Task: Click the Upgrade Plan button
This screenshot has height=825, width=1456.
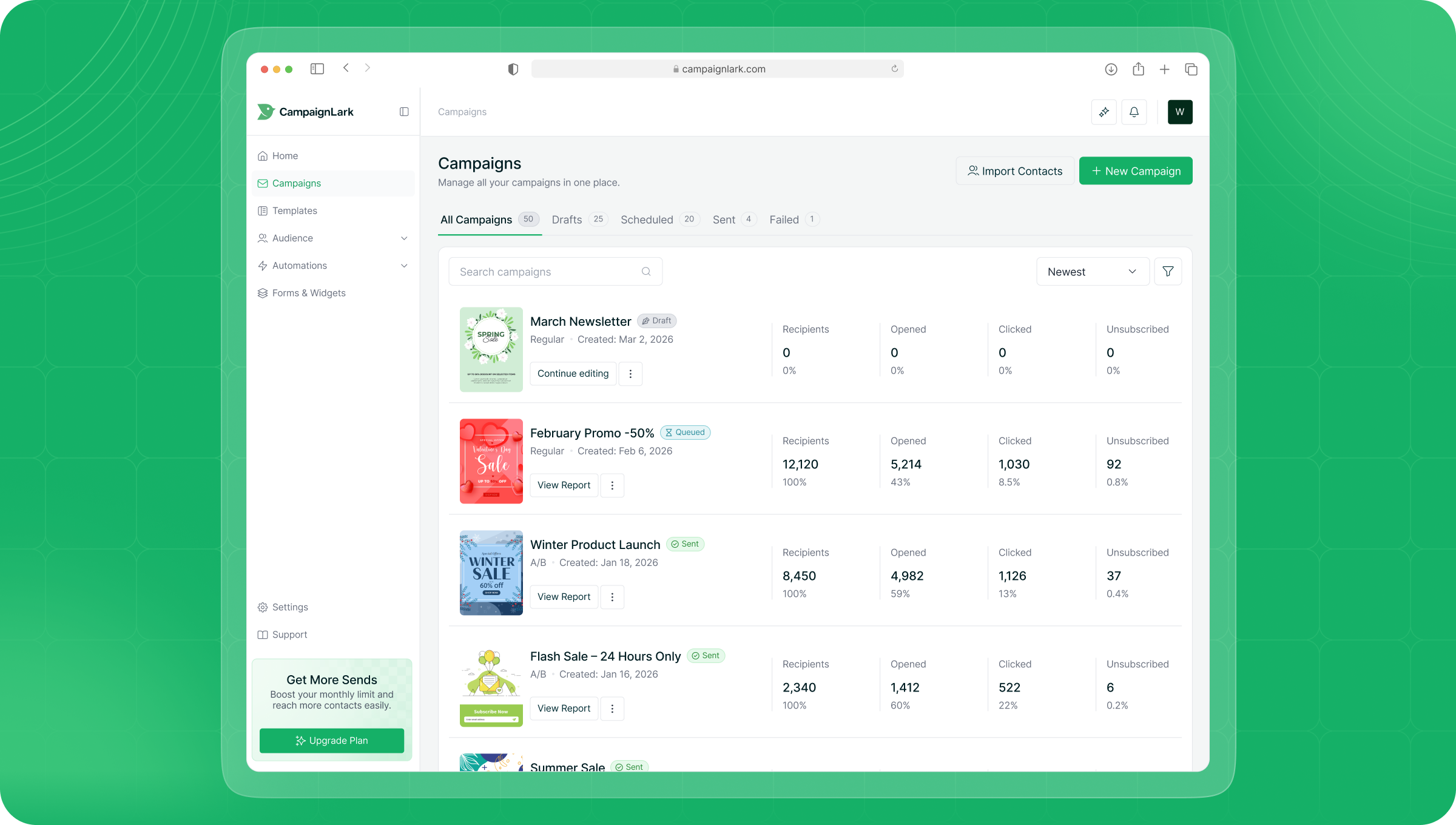Action: pos(331,741)
